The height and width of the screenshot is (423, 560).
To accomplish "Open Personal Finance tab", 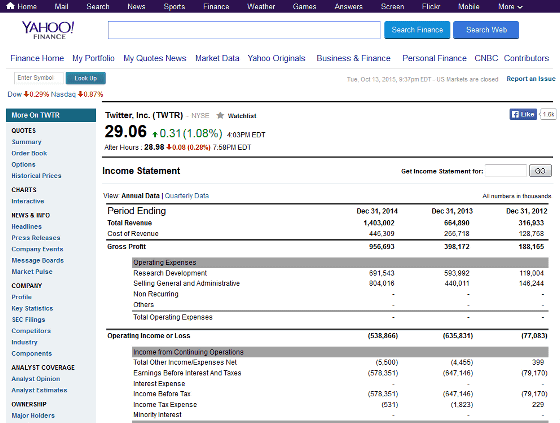I will click(x=434, y=58).
